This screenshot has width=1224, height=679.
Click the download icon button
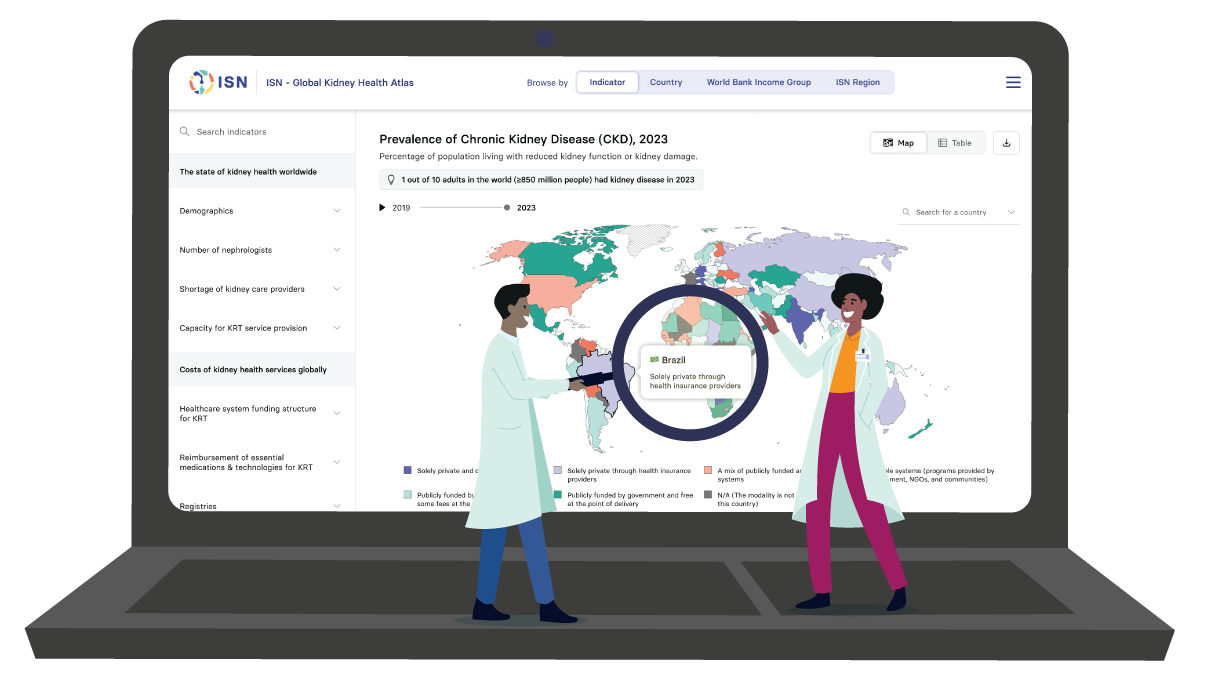point(1006,143)
